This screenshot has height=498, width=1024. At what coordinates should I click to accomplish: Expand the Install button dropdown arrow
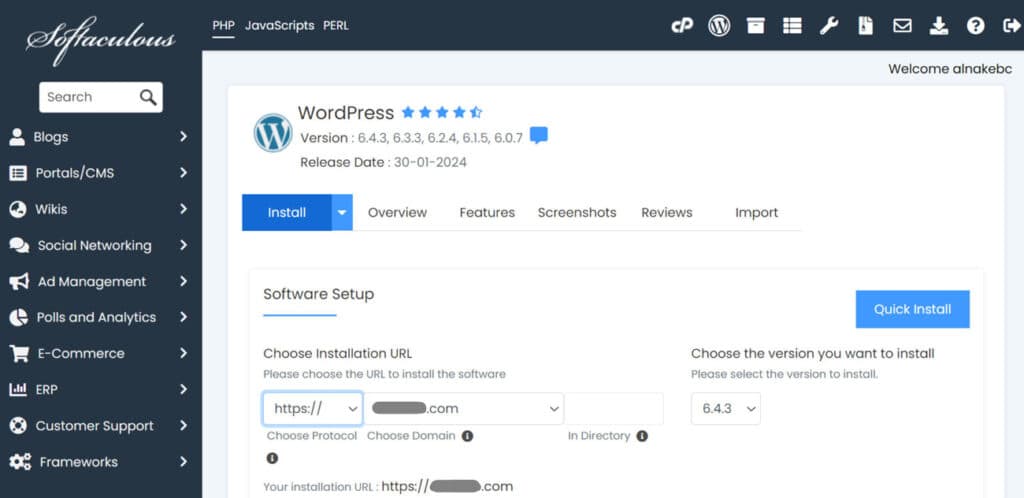pos(342,212)
